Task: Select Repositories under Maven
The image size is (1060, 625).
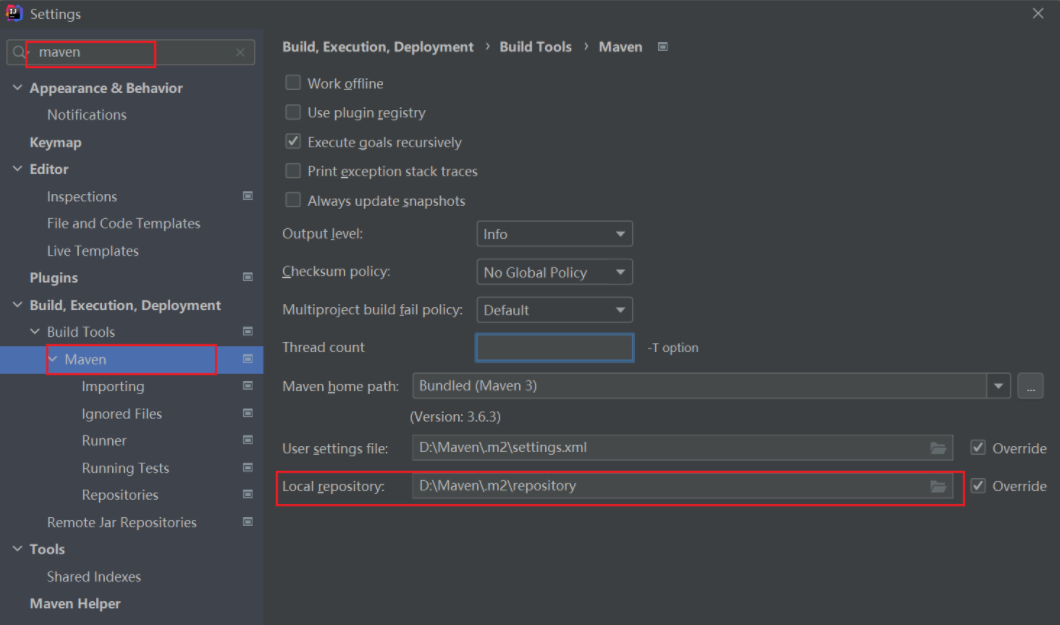Action: (120, 495)
